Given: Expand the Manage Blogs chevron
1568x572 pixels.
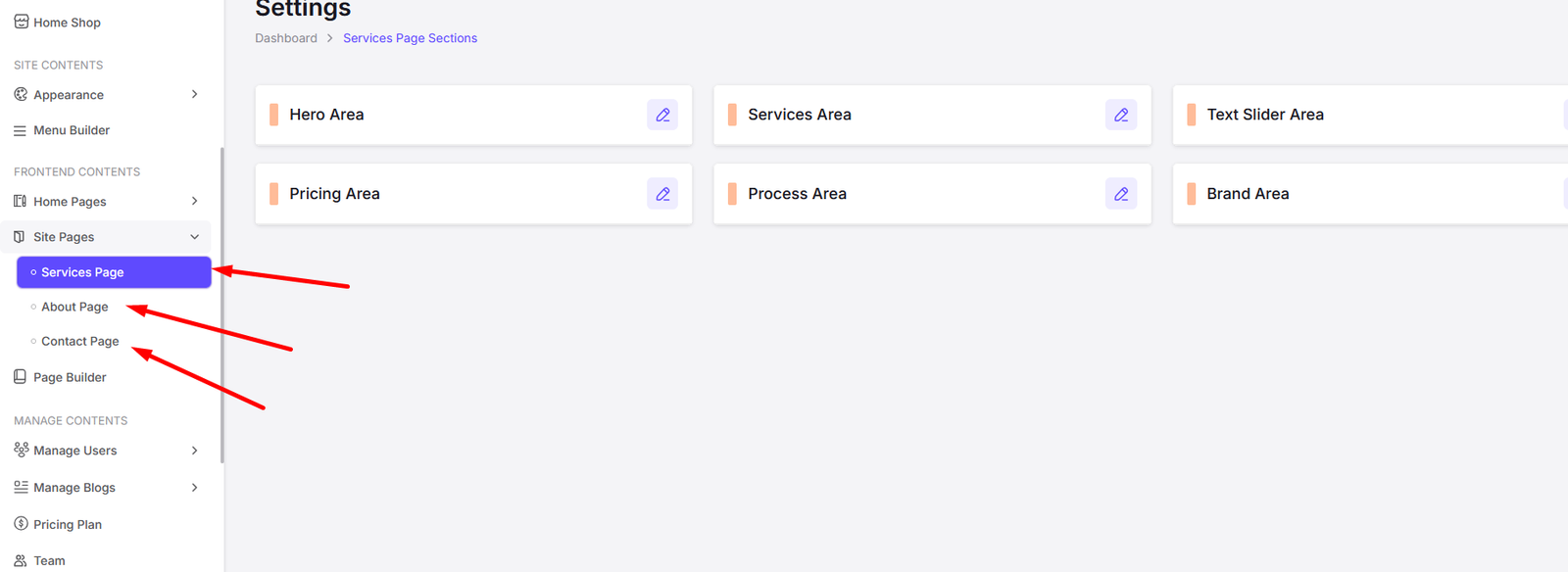Looking at the screenshot, I should (194, 488).
